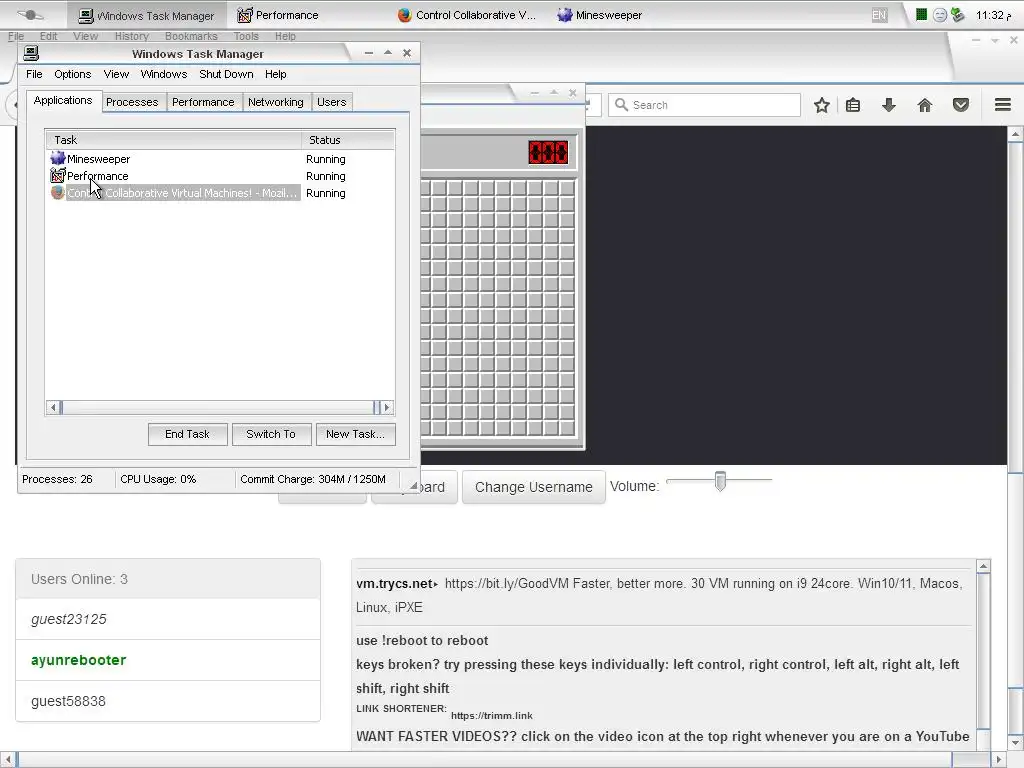
Task: Open the Firefox Tools menu
Action: click(246, 37)
